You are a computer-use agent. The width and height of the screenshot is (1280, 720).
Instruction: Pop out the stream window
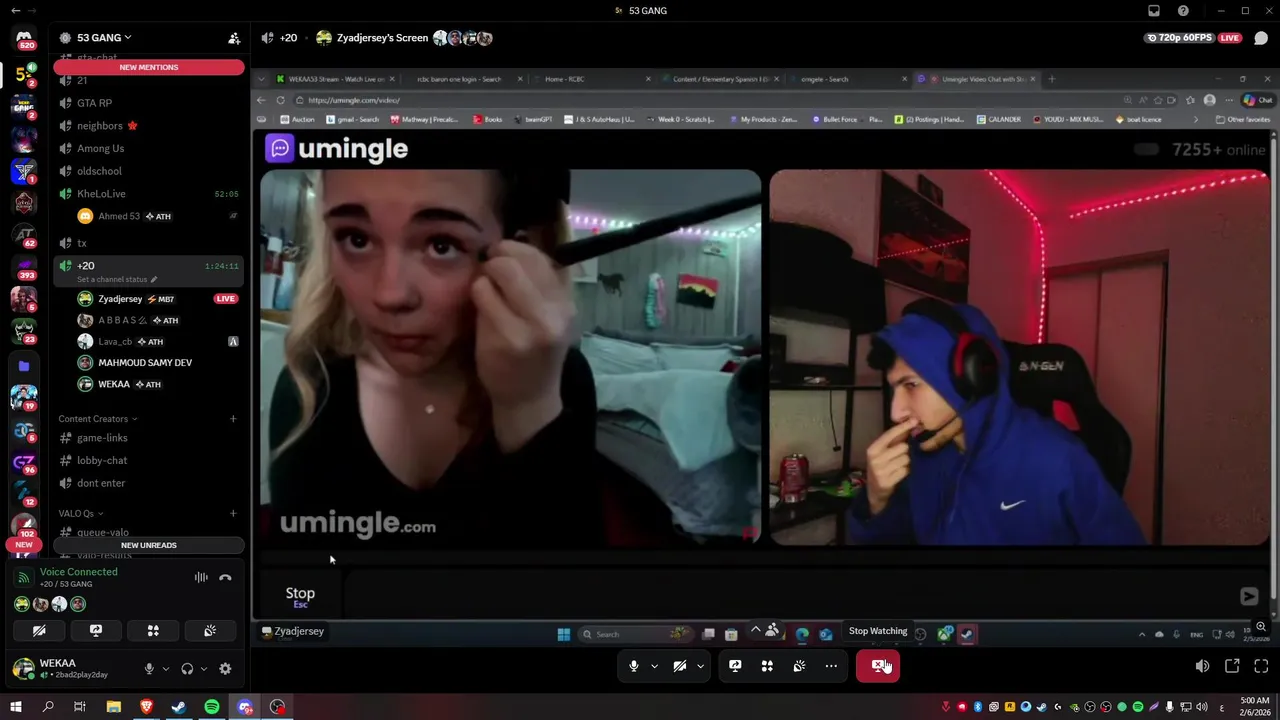pyautogui.click(x=1232, y=666)
